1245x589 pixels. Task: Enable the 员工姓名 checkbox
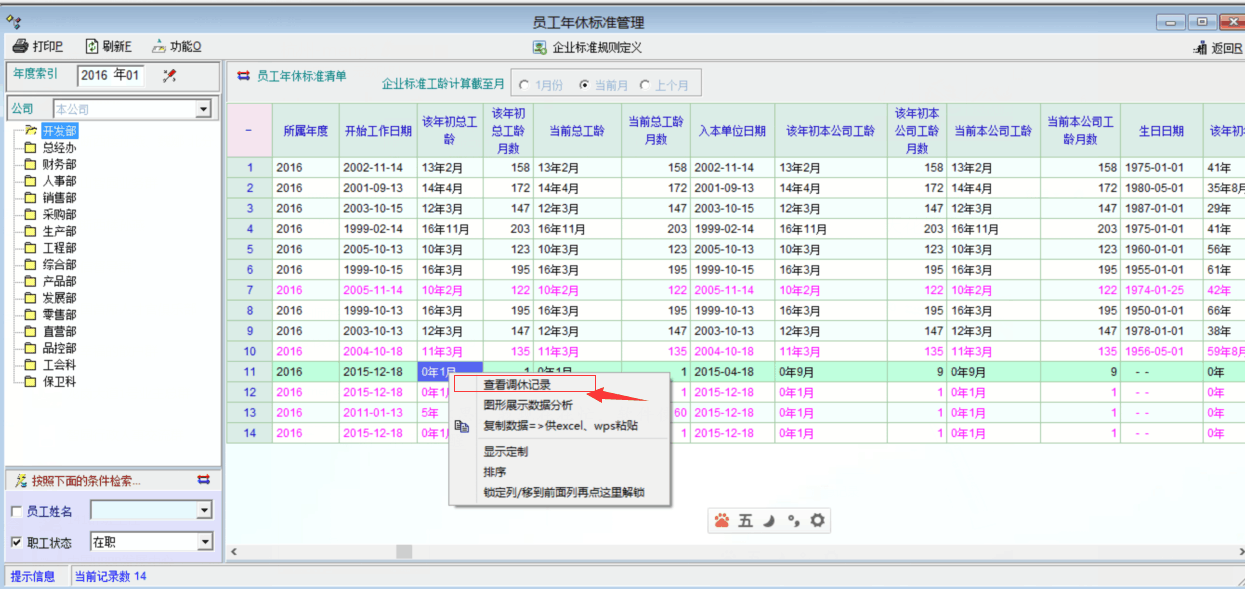(x=16, y=512)
